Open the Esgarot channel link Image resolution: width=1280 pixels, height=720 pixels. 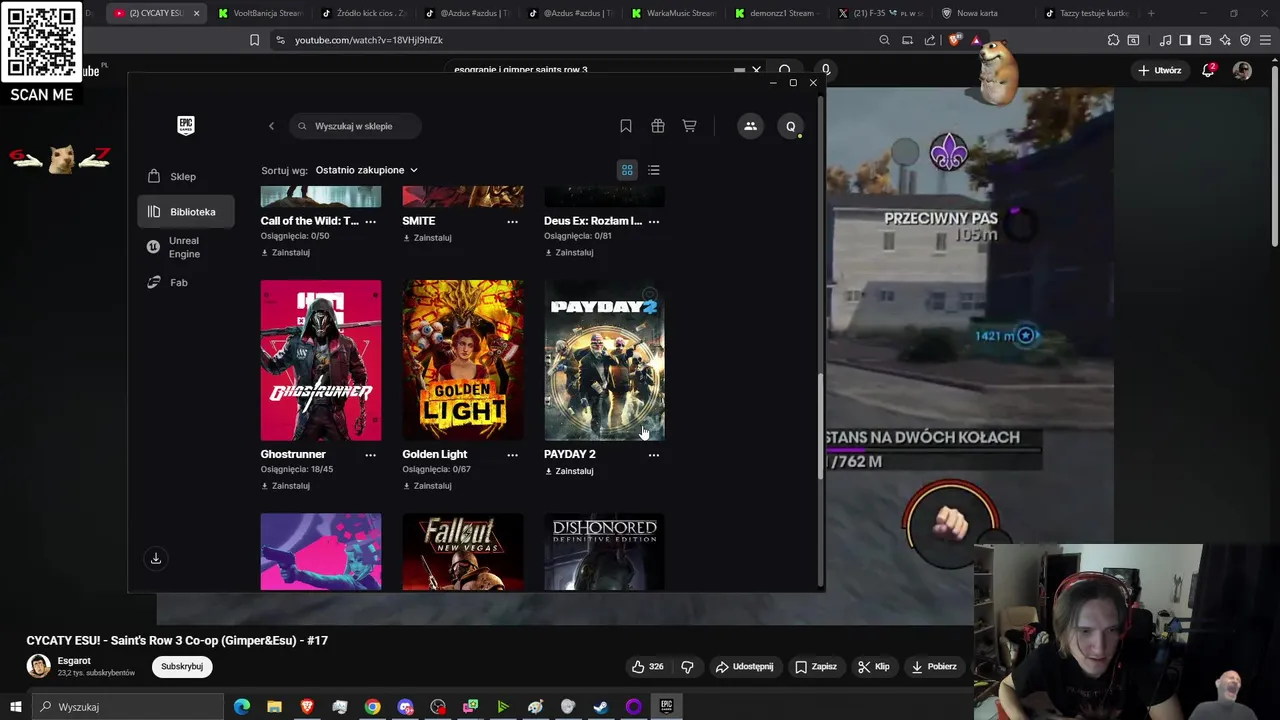[x=74, y=661]
